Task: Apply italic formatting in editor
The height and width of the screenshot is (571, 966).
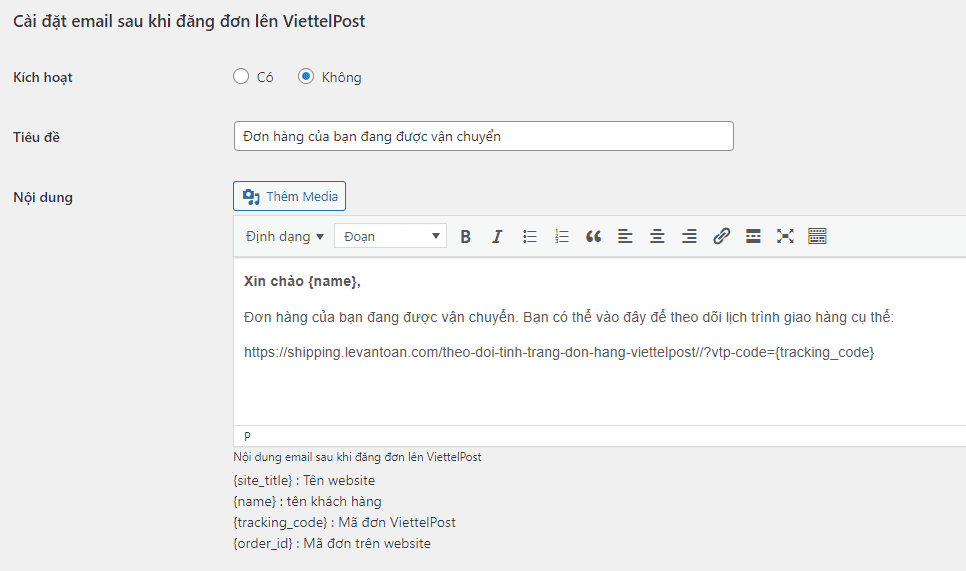Action: click(x=497, y=237)
